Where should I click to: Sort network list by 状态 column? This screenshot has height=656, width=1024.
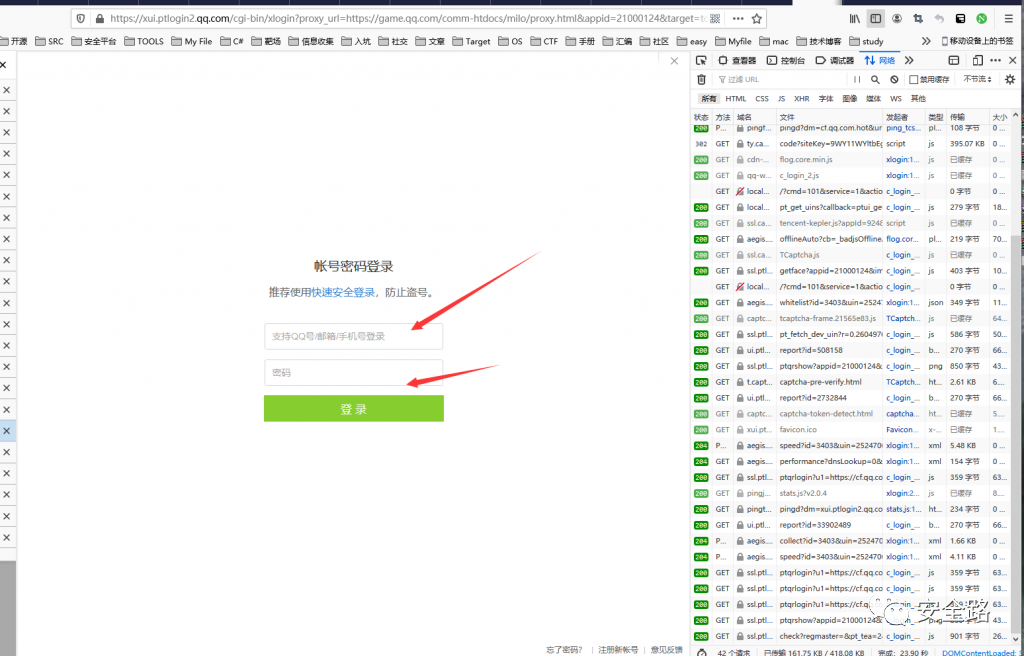(x=701, y=117)
